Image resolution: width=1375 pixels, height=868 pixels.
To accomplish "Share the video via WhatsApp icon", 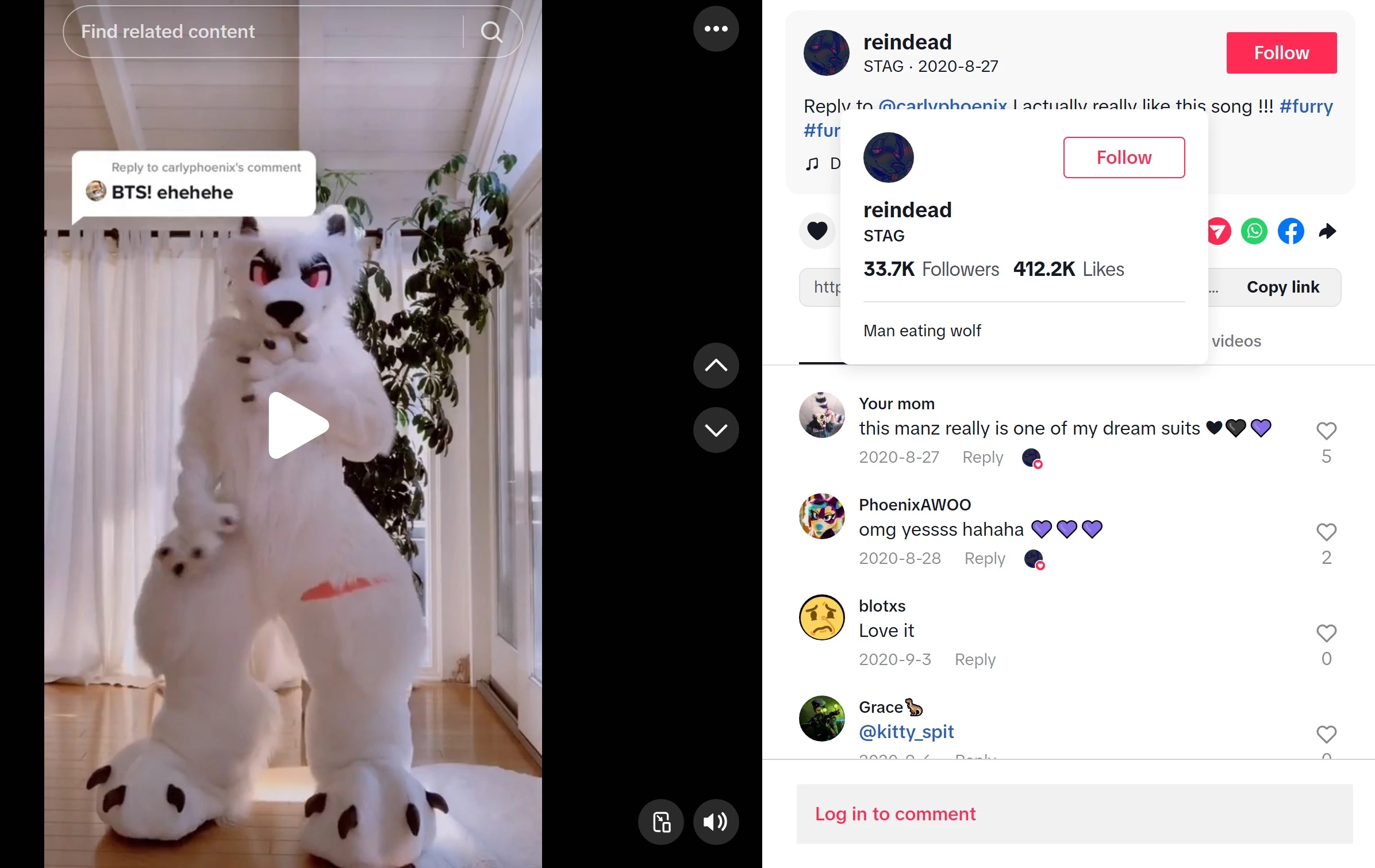I will [x=1254, y=231].
